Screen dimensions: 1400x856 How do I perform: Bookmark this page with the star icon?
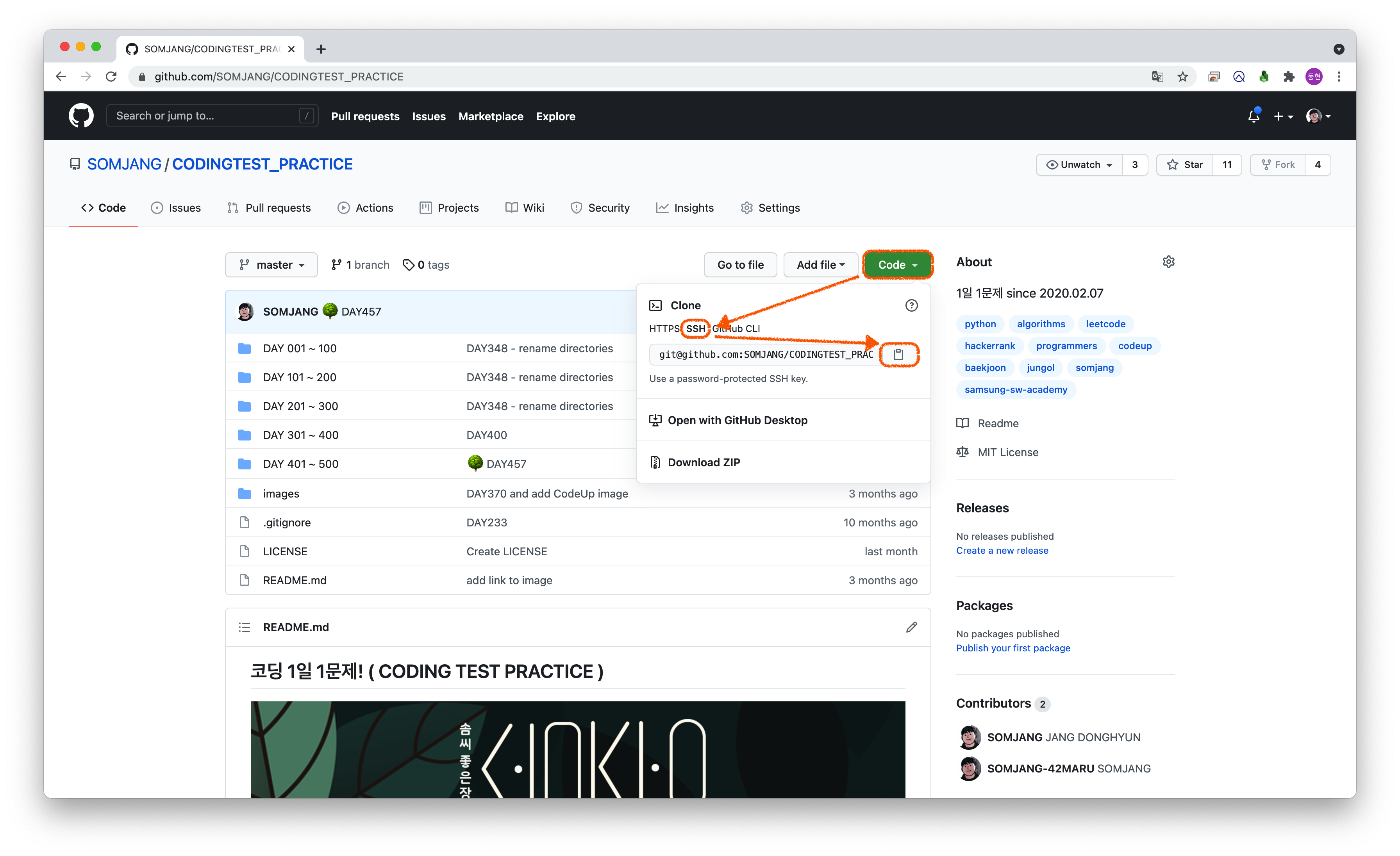pos(1182,77)
